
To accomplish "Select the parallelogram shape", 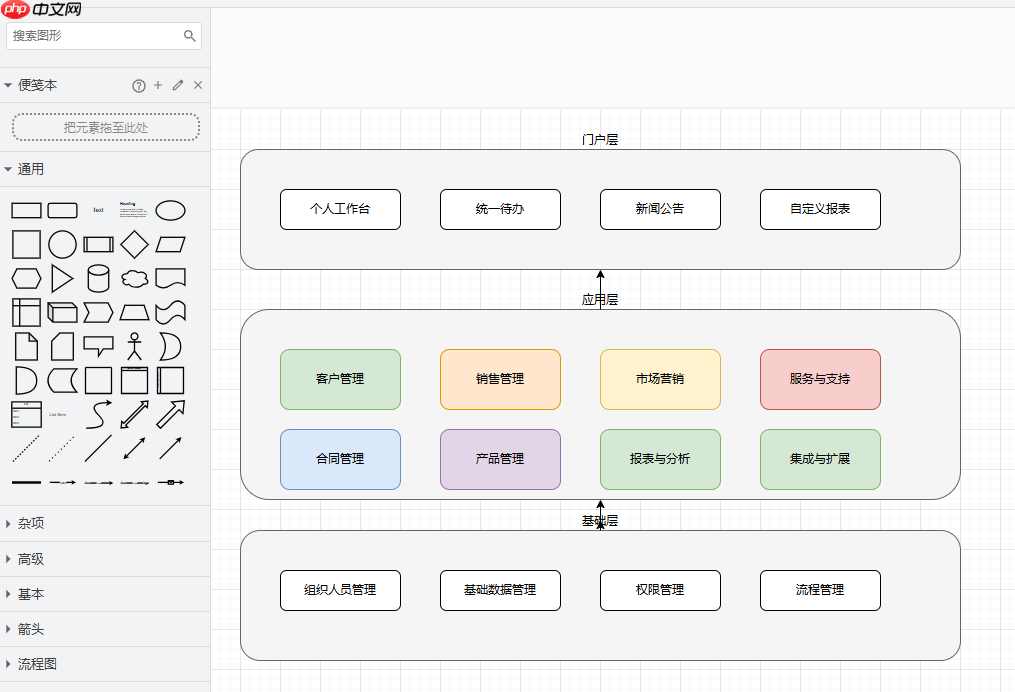I will 170,245.
